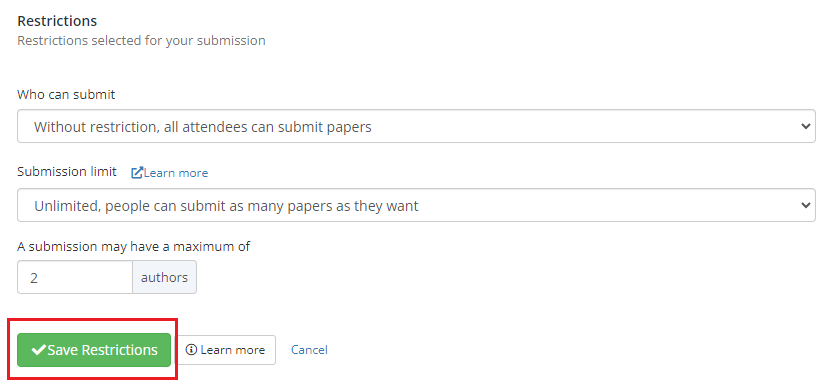Click the Restrictions section heading
The height and width of the screenshot is (384, 835).
coord(57,21)
